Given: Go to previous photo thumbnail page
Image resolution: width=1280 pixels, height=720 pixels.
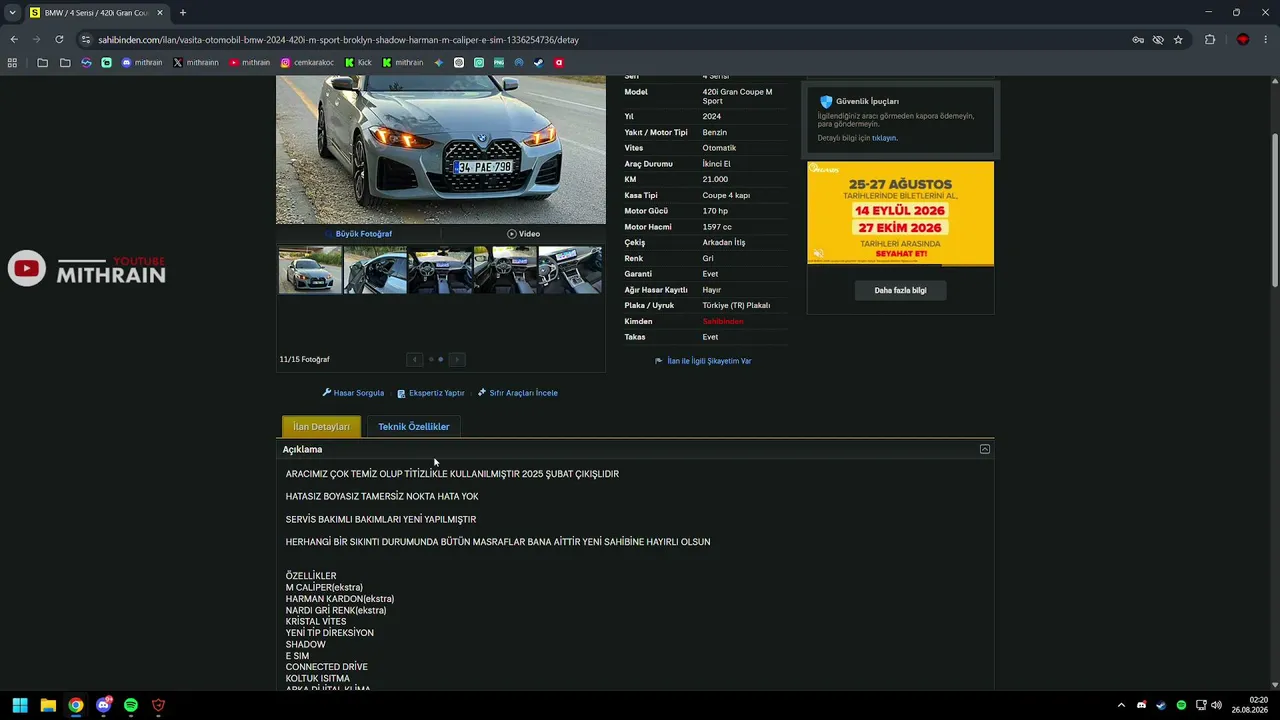Looking at the screenshot, I should [x=415, y=359].
